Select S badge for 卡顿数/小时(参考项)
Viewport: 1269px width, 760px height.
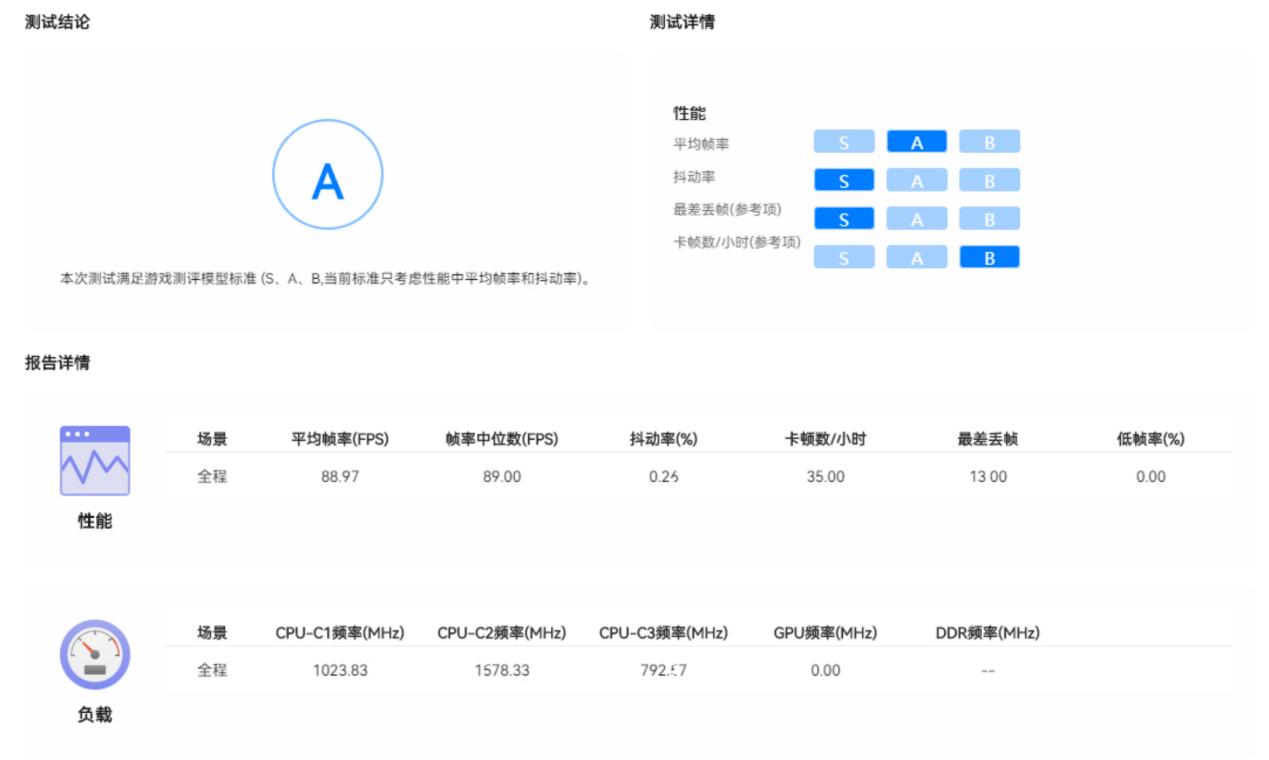[x=844, y=257]
